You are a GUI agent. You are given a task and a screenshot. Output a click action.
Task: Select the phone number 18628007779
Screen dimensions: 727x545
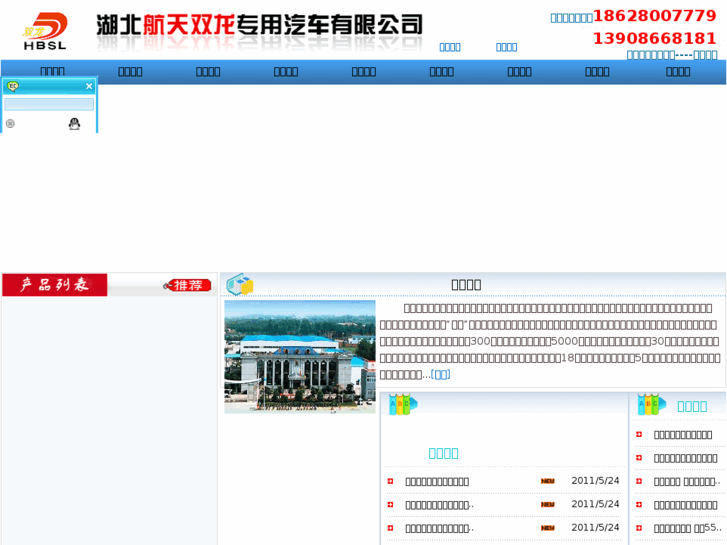tap(655, 16)
